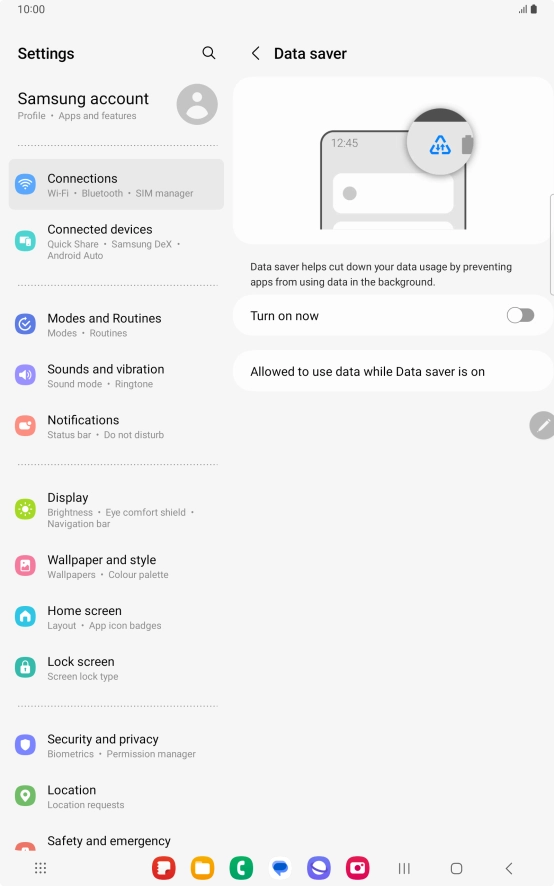Tap the Location pin icon
554x886 pixels.
click(x=25, y=796)
